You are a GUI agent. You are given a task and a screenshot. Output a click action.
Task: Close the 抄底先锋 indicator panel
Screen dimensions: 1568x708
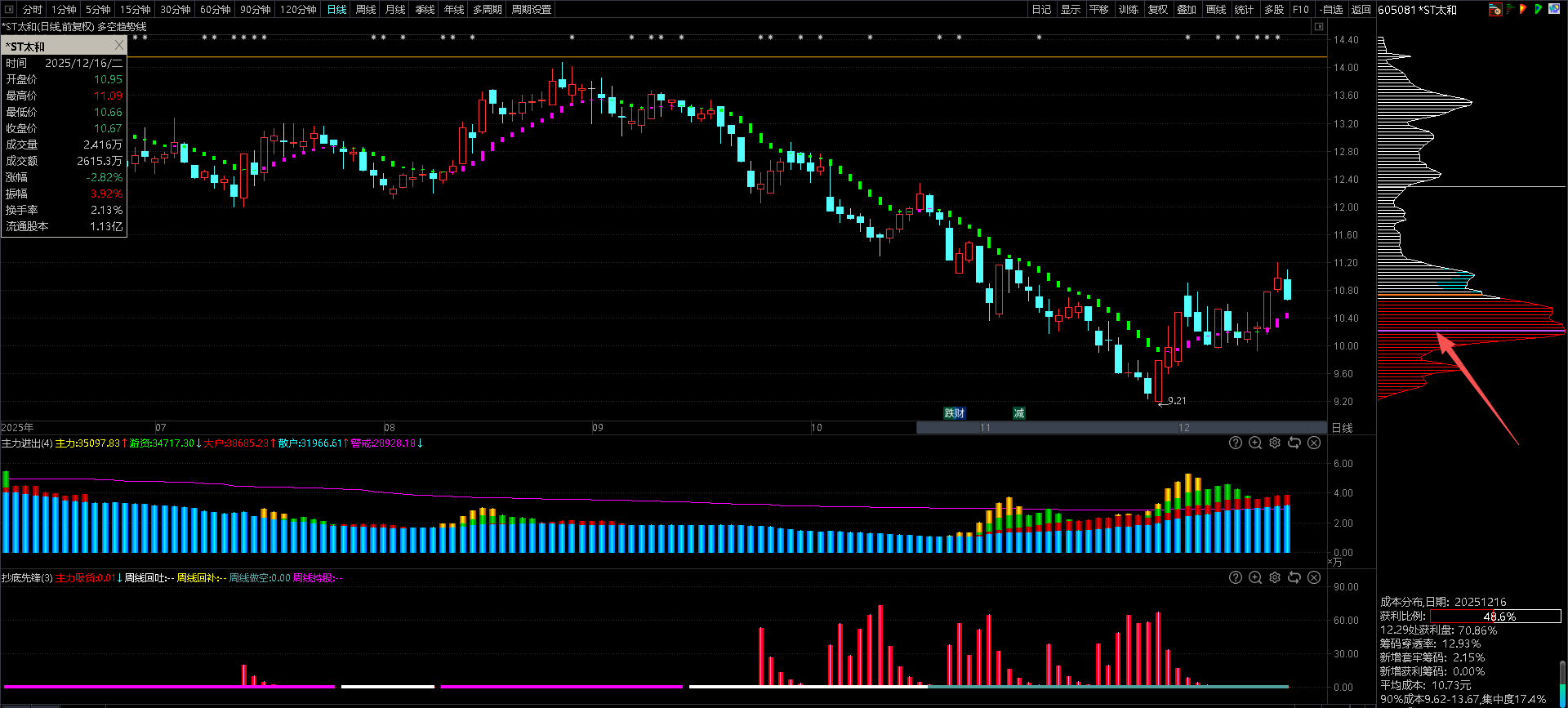point(1314,577)
